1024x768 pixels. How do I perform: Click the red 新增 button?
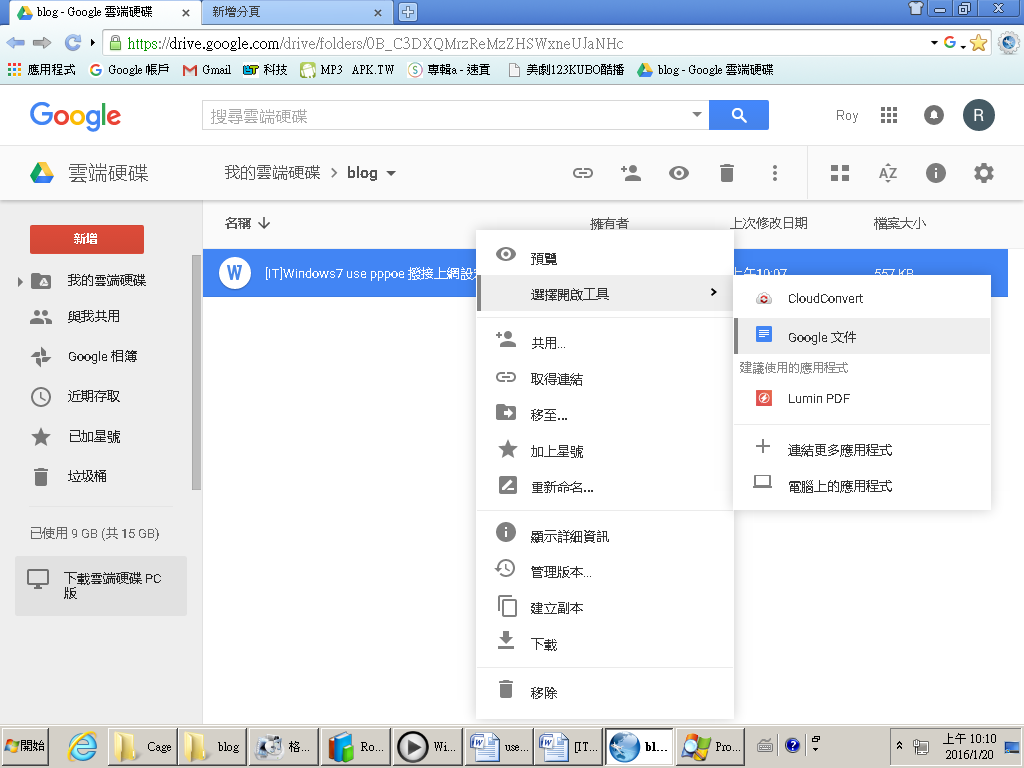[x=87, y=239]
